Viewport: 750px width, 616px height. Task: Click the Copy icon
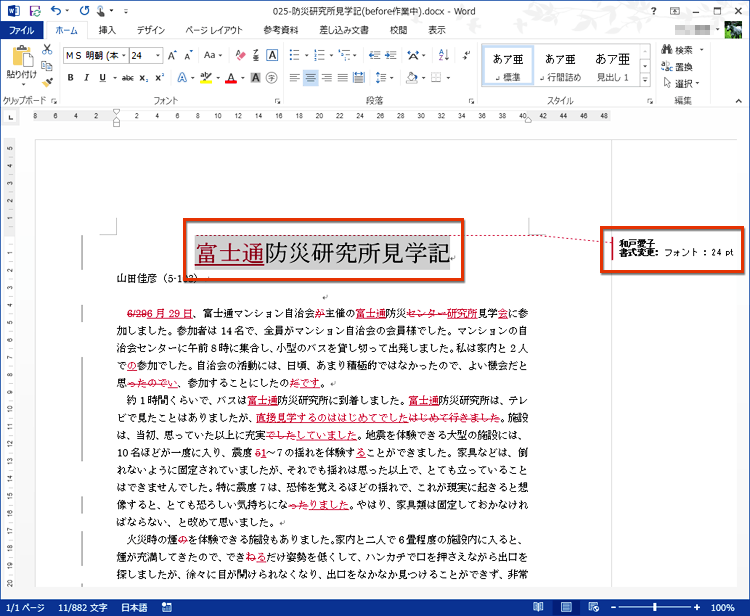47,66
